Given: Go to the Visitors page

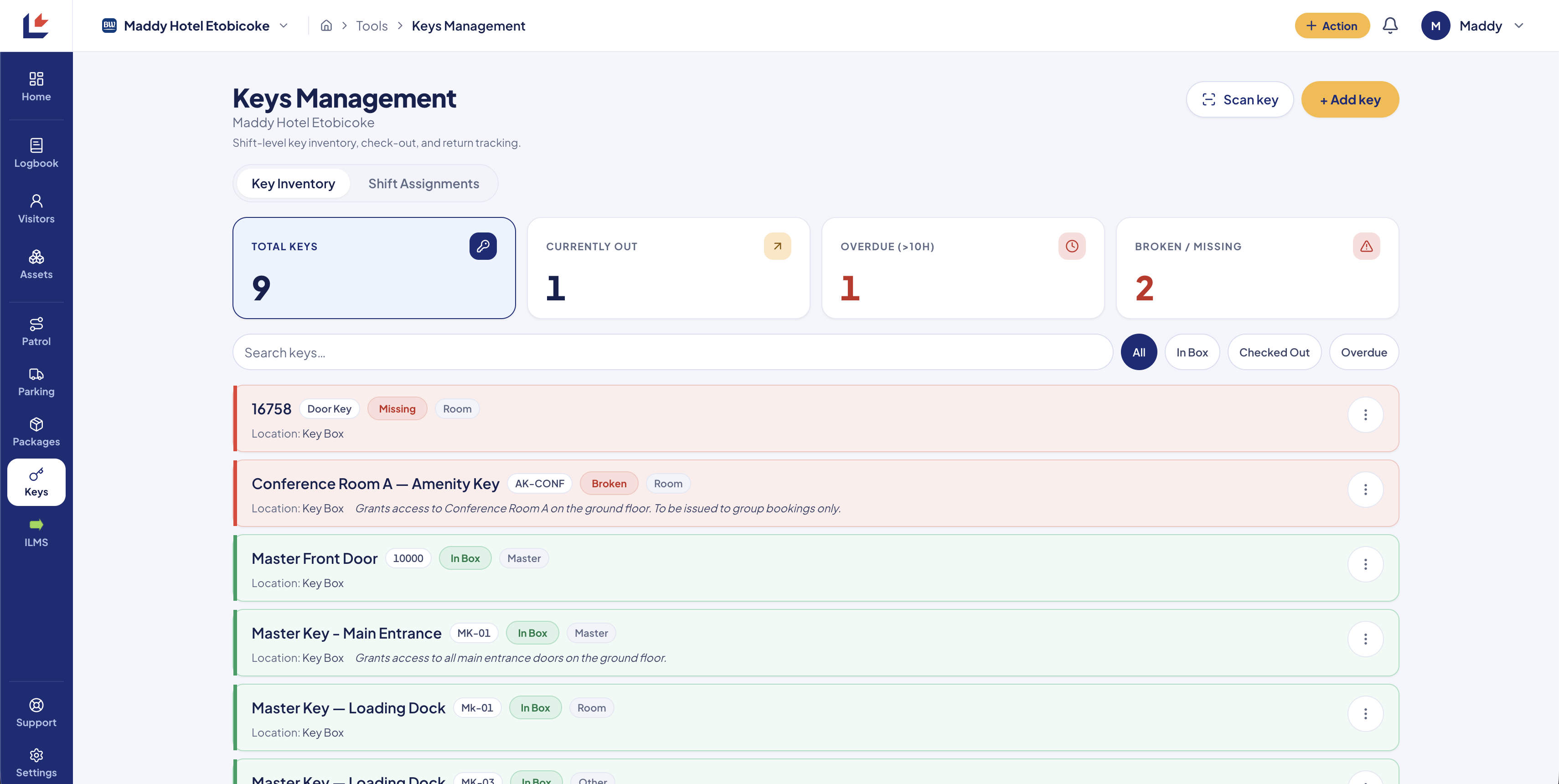Looking at the screenshot, I should (36, 209).
